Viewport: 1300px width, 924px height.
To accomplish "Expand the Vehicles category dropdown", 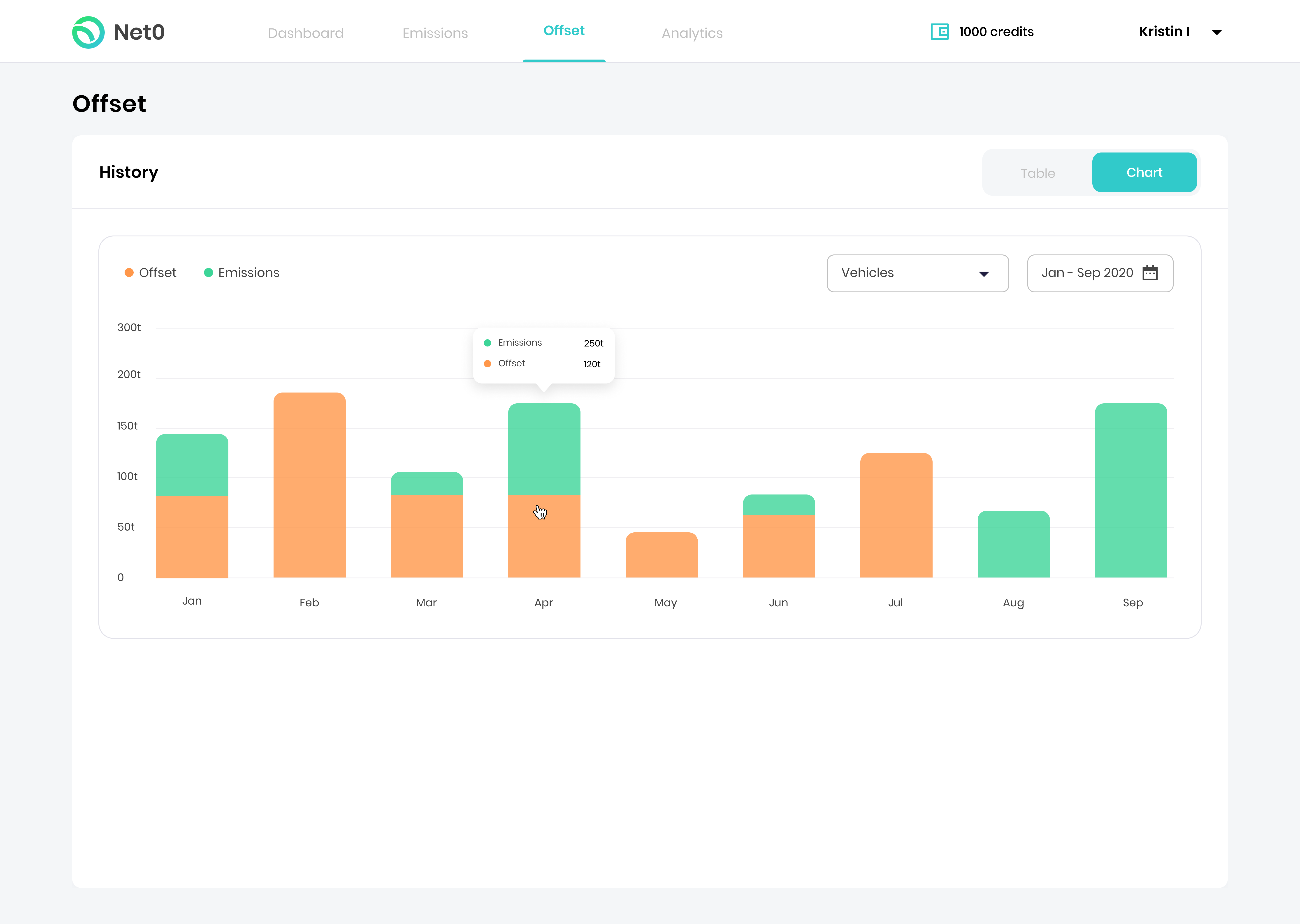I will point(917,274).
